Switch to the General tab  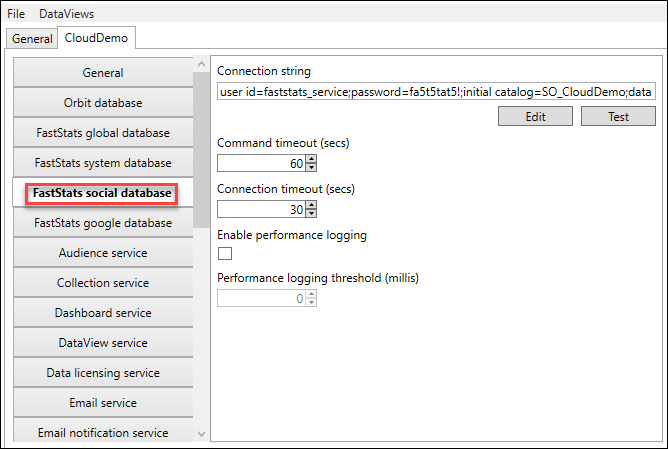point(32,39)
